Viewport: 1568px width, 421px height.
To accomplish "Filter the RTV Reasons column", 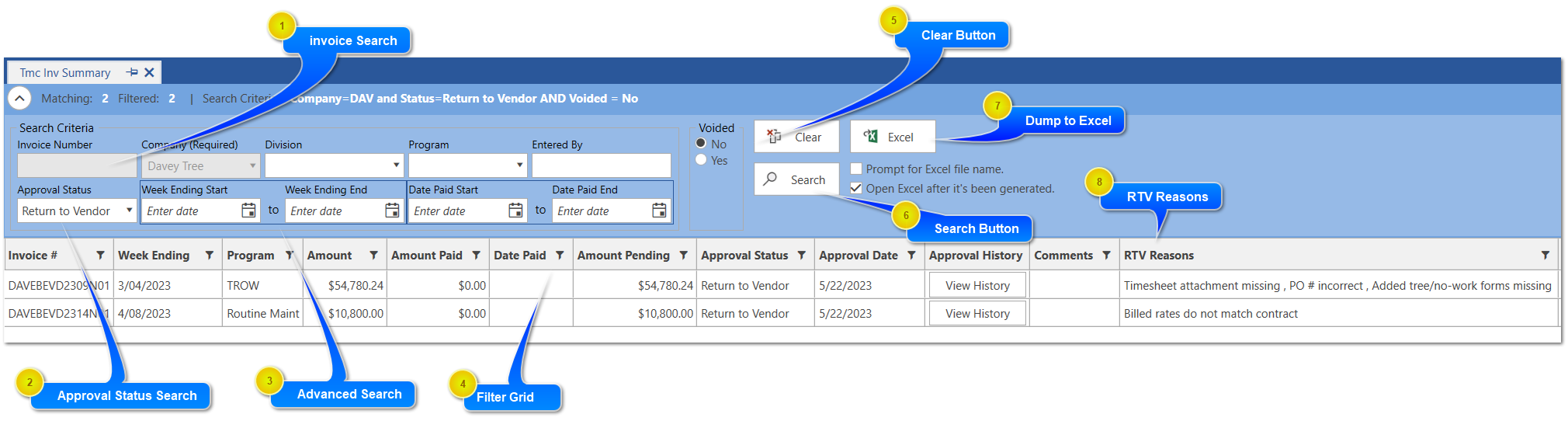I will click(1545, 256).
